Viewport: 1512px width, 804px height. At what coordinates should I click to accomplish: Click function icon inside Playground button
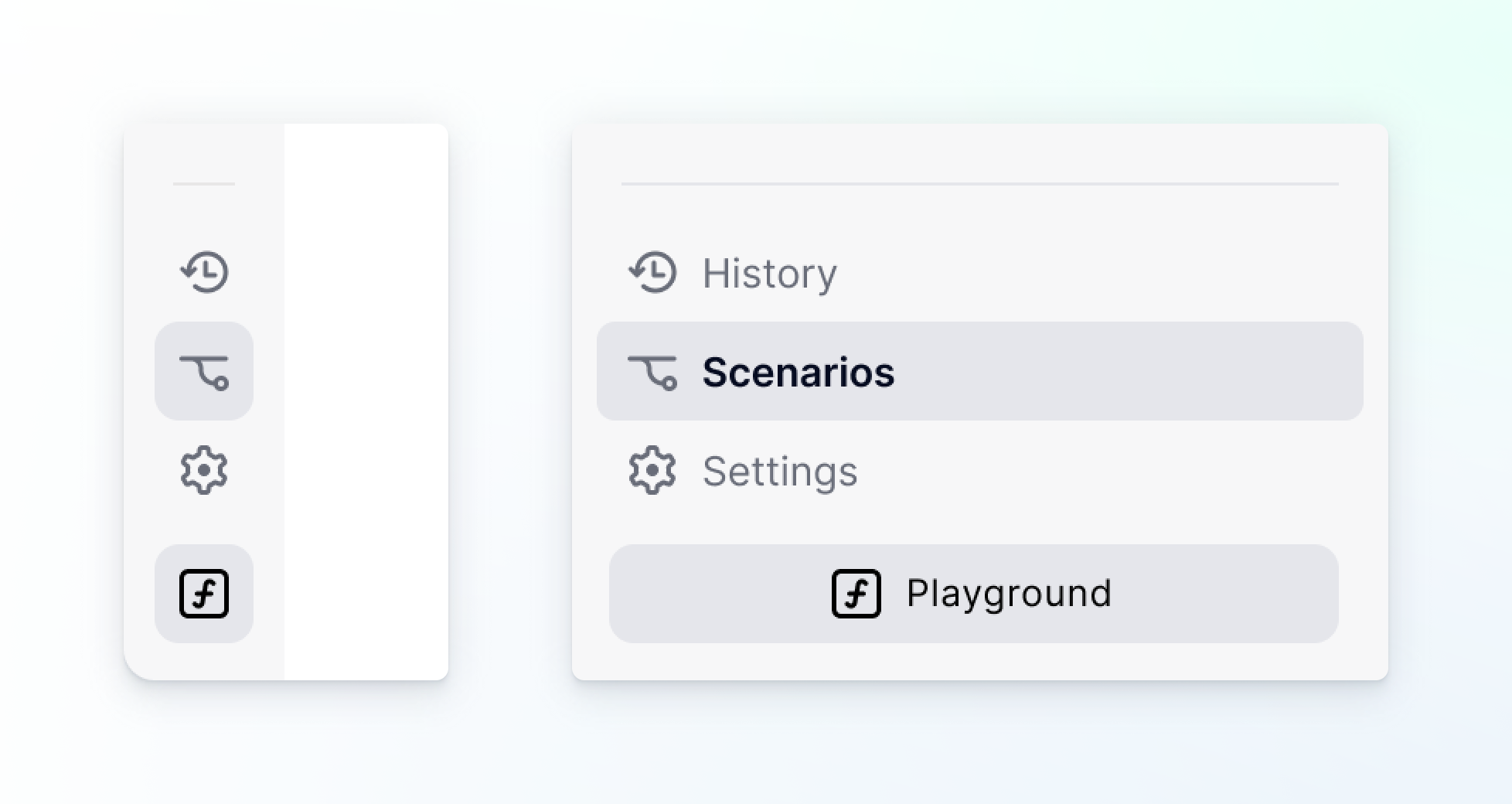click(x=856, y=594)
